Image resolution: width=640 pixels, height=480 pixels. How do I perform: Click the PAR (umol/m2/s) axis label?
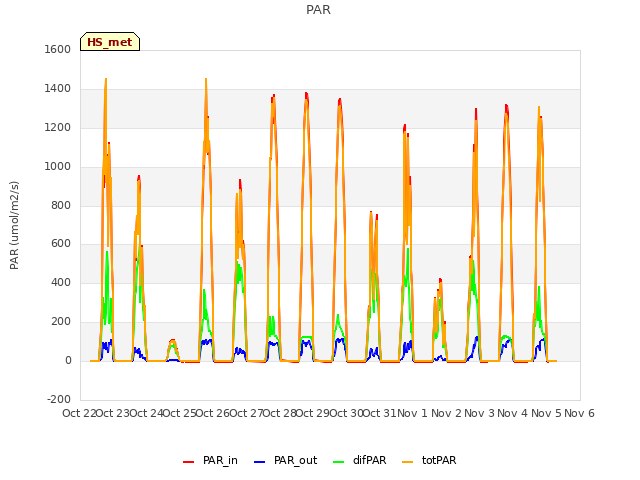click(x=14, y=225)
